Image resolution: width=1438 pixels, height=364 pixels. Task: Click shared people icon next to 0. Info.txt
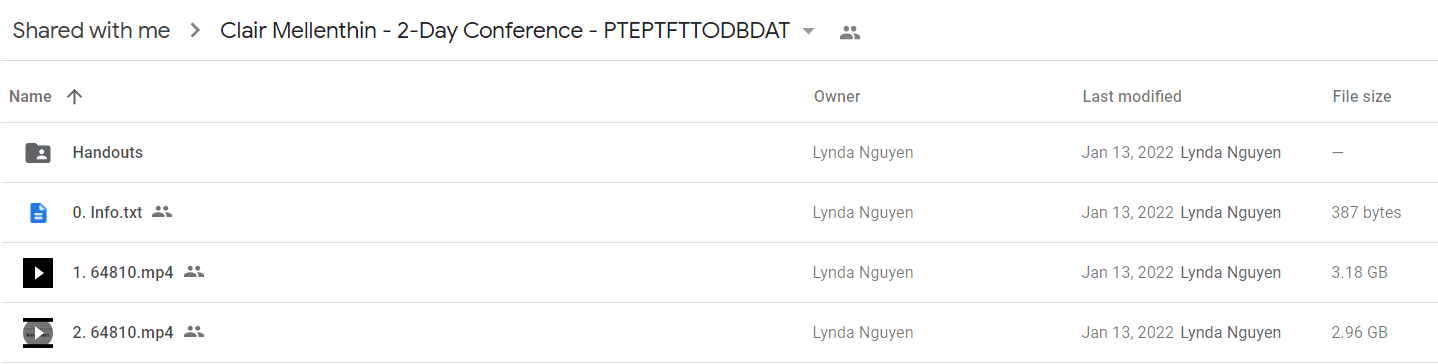(162, 212)
